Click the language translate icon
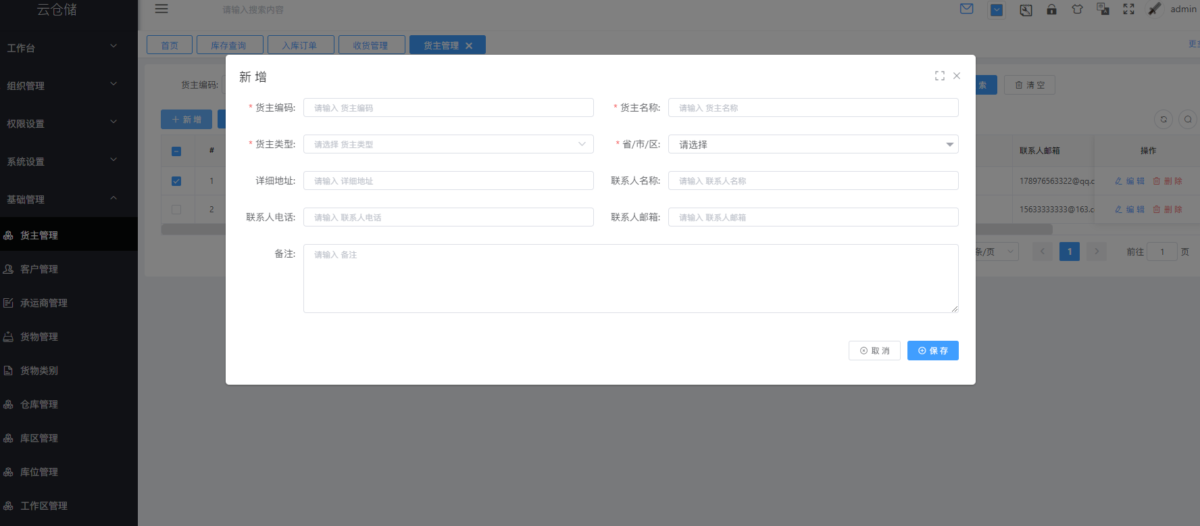1200x526 pixels. tap(1103, 9)
